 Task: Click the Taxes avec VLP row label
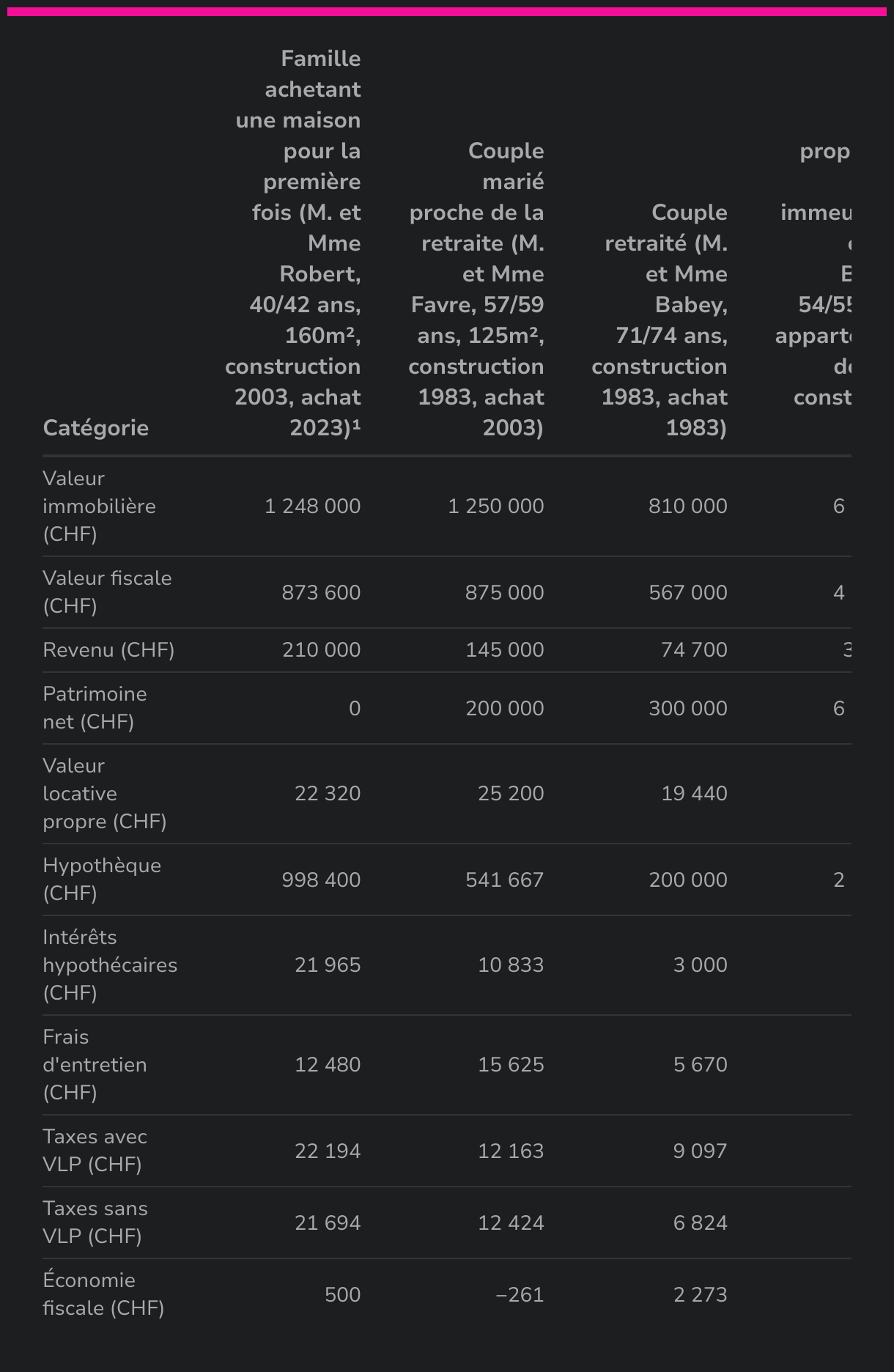[x=95, y=1151]
